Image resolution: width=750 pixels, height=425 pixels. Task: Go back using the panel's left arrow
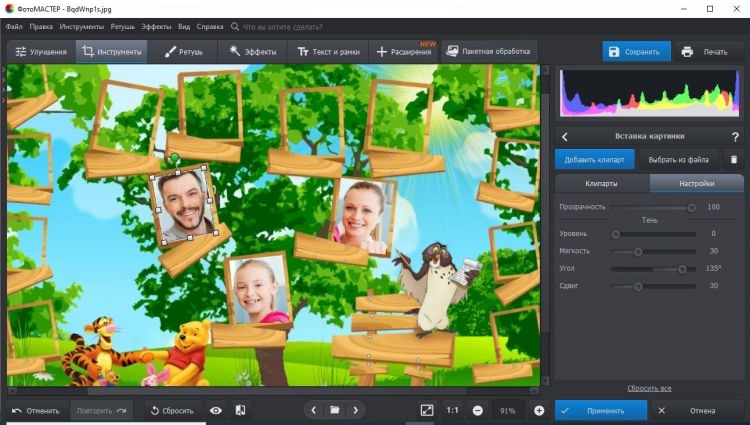pyautogui.click(x=565, y=136)
